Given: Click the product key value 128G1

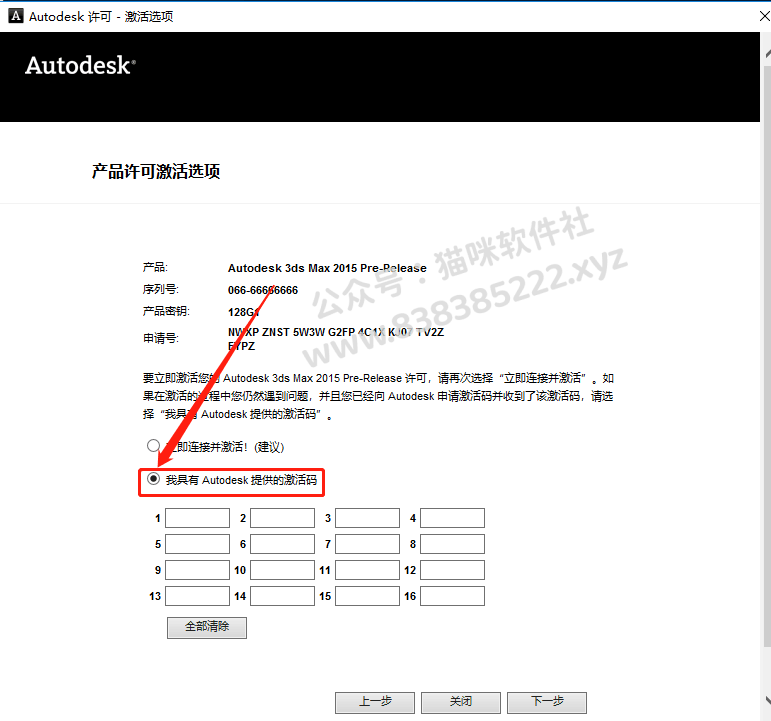Looking at the screenshot, I should pyautogui.click(x=243, y=312).
